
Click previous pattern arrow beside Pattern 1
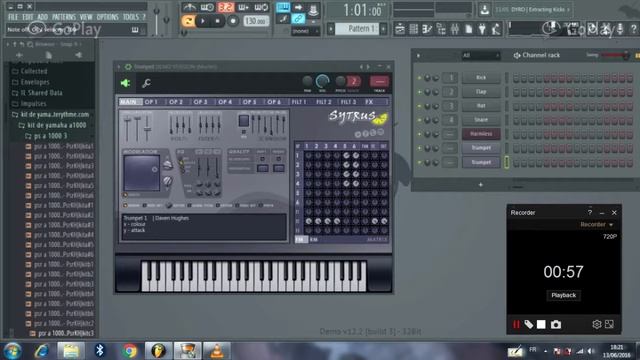point(331,29)
